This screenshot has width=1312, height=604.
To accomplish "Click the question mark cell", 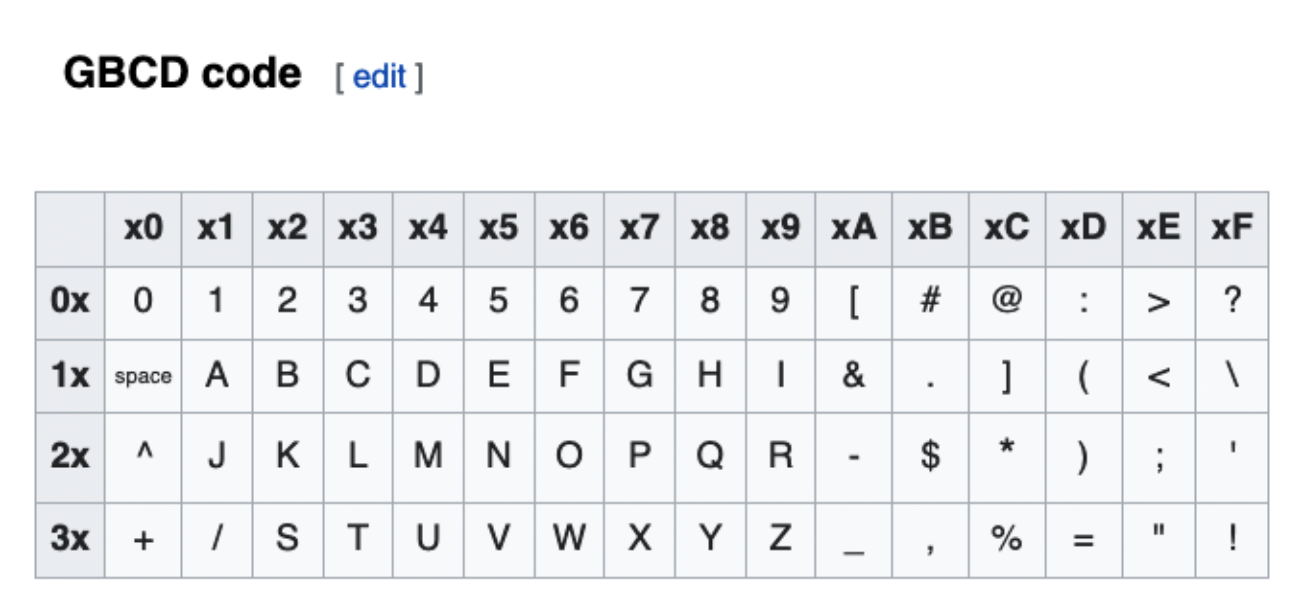I will [1232, 302].
